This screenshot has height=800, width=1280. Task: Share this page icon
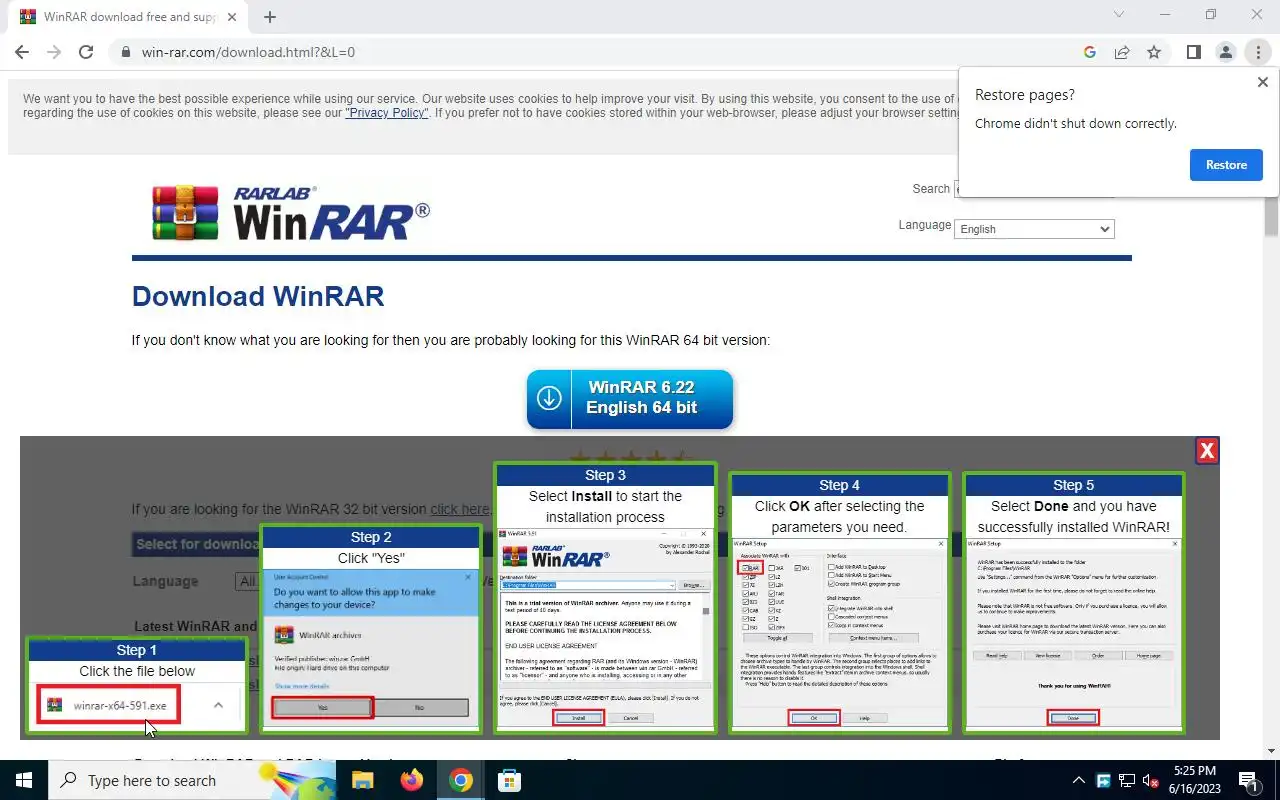(1122, 52)
